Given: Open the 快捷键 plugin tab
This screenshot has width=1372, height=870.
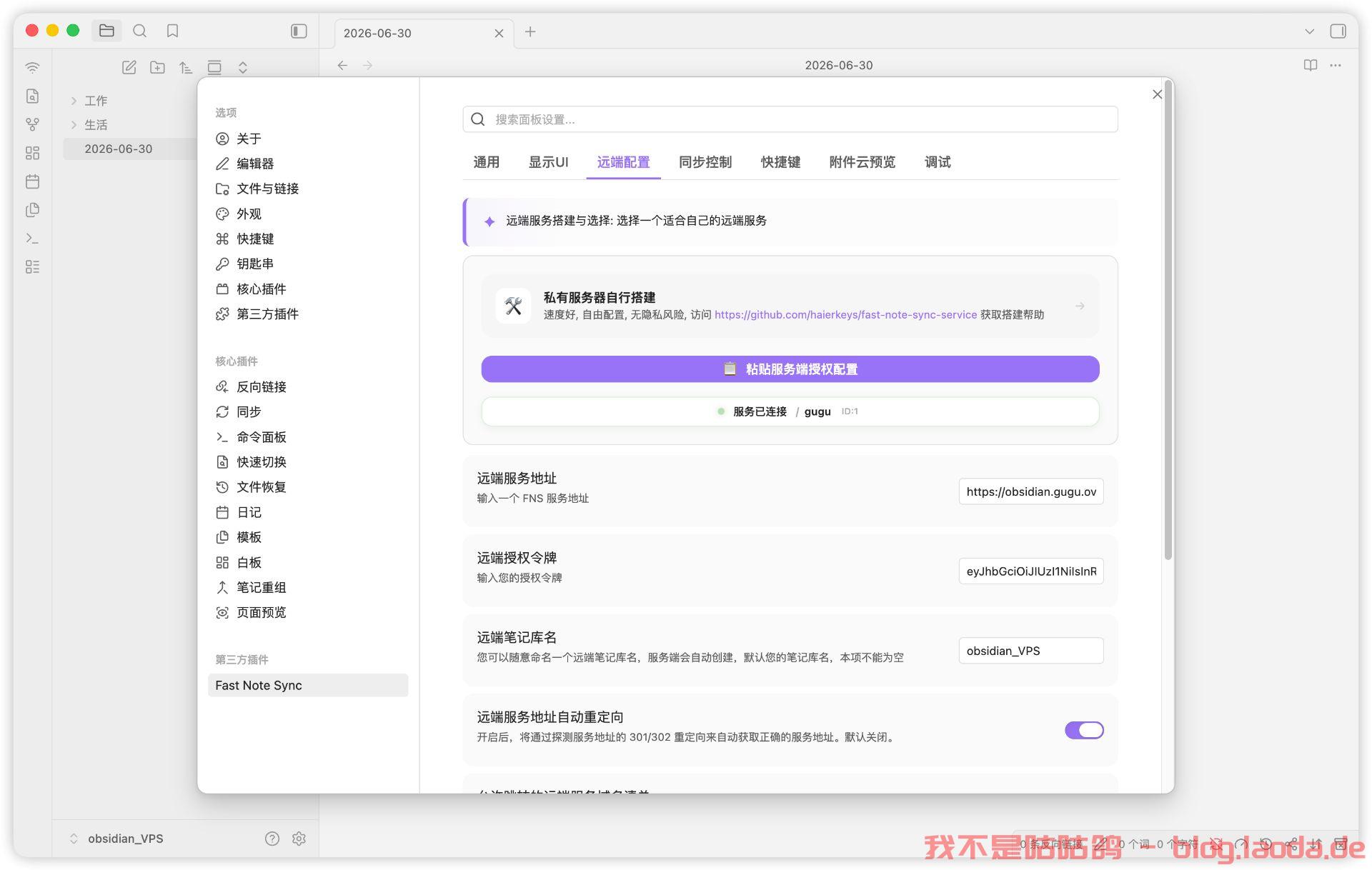Looking at the screenshot, I should pyautogui.click(x=780, y=162).
